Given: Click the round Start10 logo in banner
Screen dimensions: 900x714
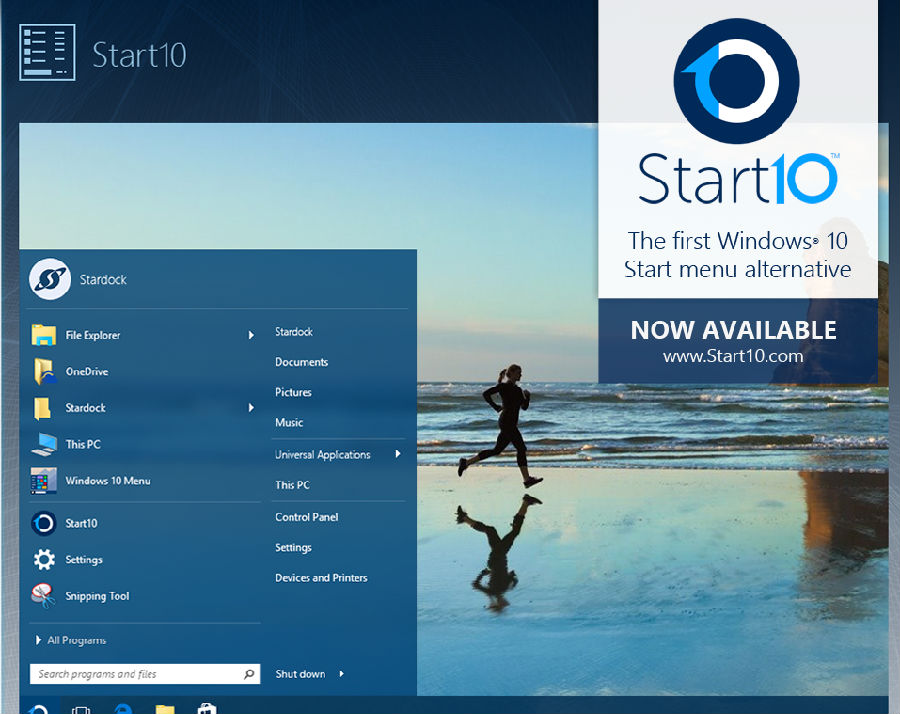Looking at the screenshot, I should 736,81.
